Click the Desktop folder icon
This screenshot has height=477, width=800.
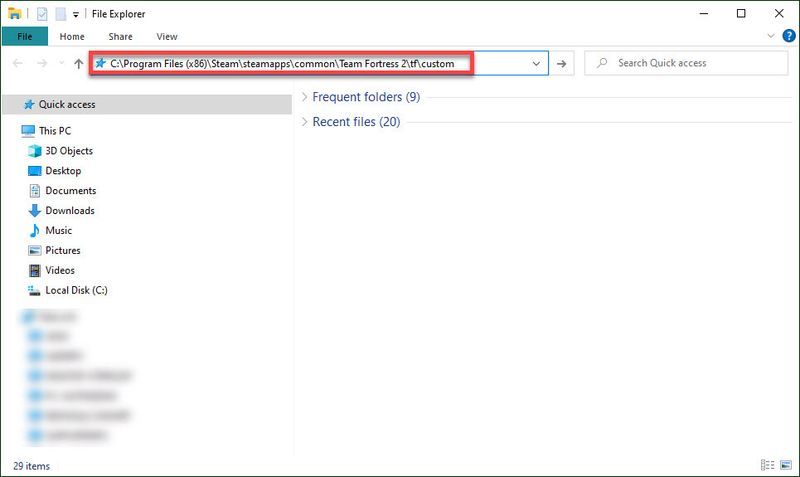(35, 170)
